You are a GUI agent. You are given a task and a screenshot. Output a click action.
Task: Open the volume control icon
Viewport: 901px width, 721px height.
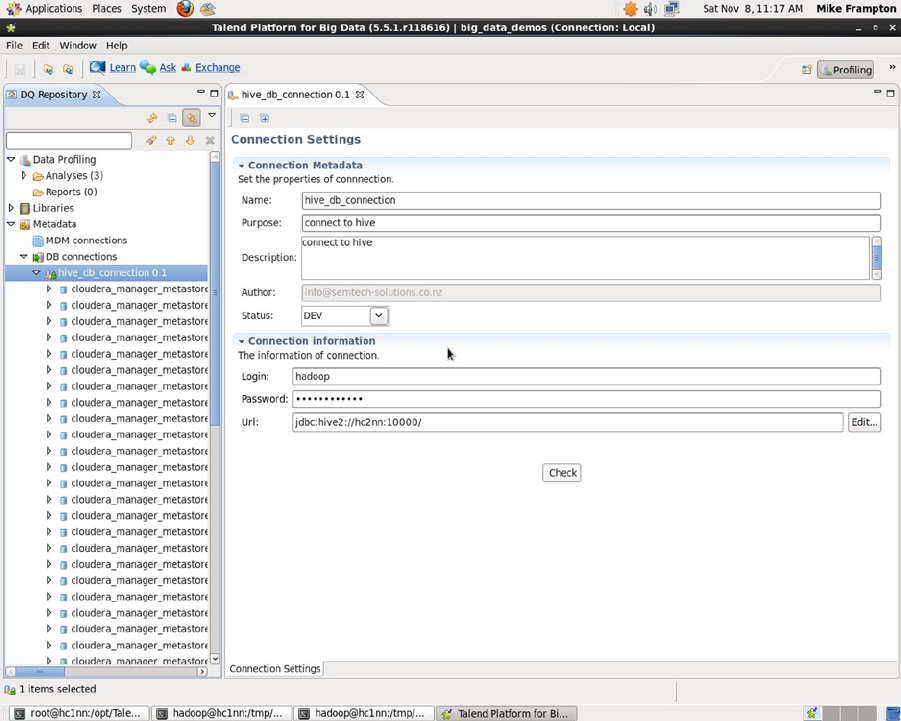coord(650,9)
